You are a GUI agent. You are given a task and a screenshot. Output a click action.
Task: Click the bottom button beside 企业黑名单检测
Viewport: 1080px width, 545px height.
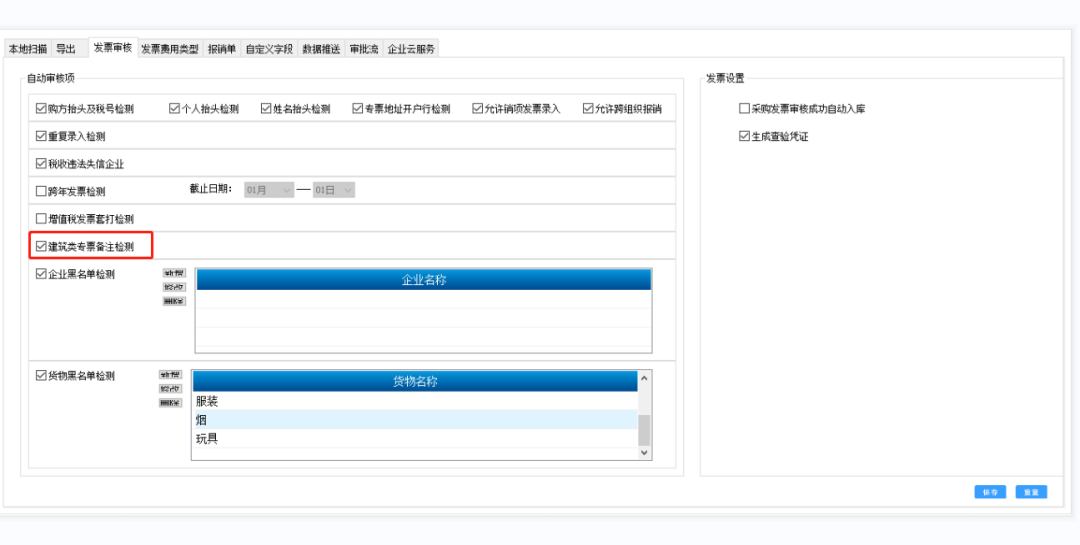(174, 301)
